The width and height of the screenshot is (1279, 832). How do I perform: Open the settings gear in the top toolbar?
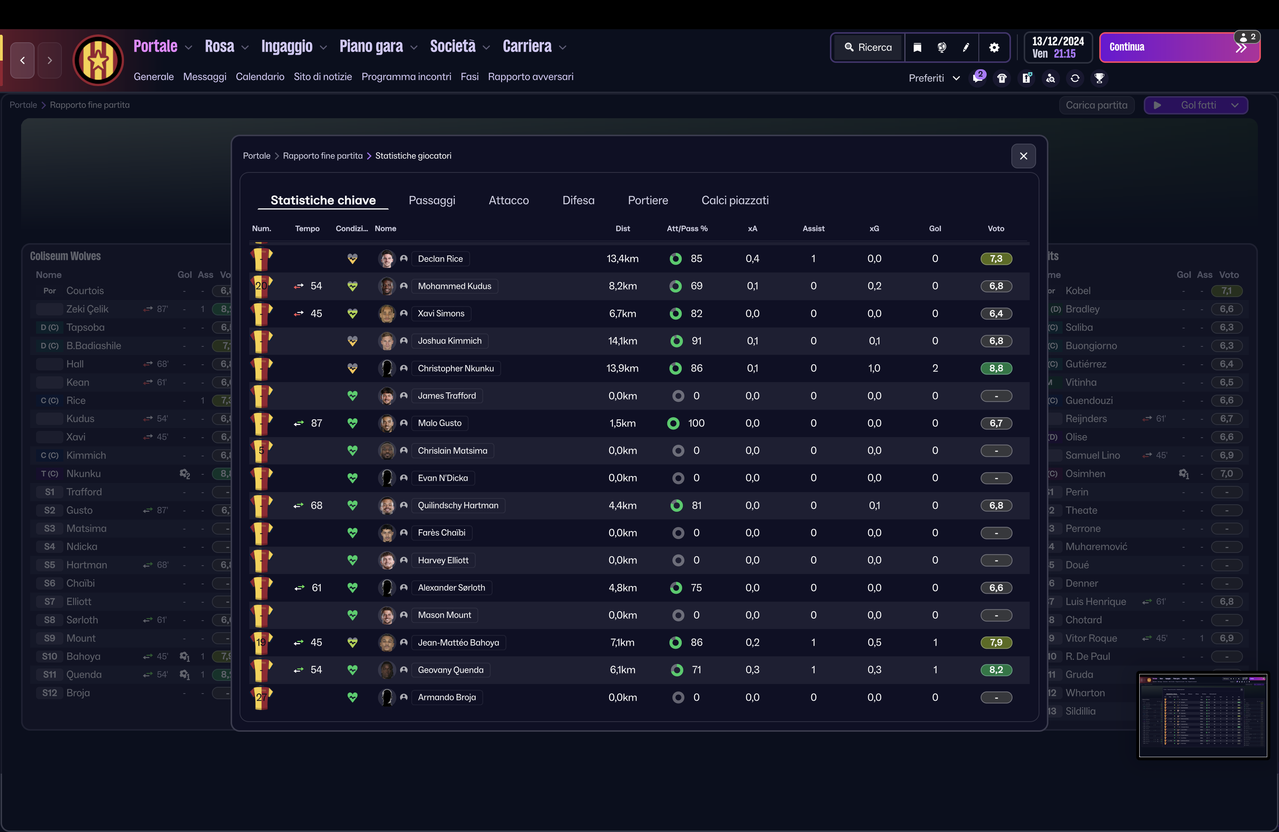coord(994,47)
